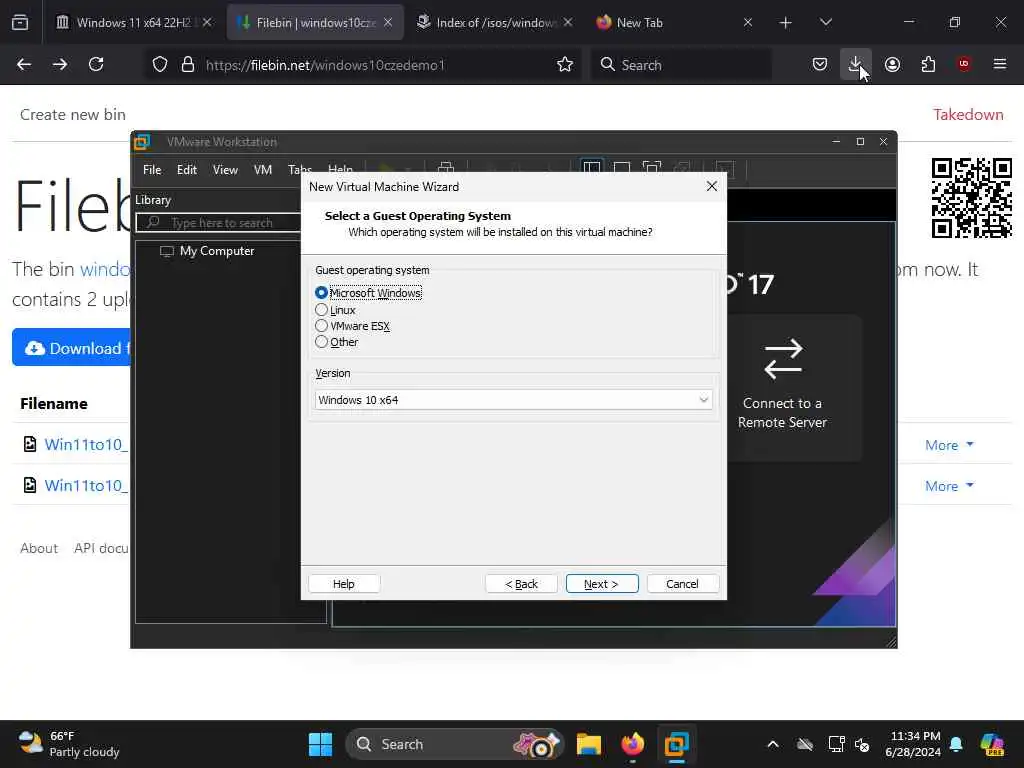Click VMware snapshot manager toolbar icon
The image size is (1024, 768).
click(x=446, y=168)
